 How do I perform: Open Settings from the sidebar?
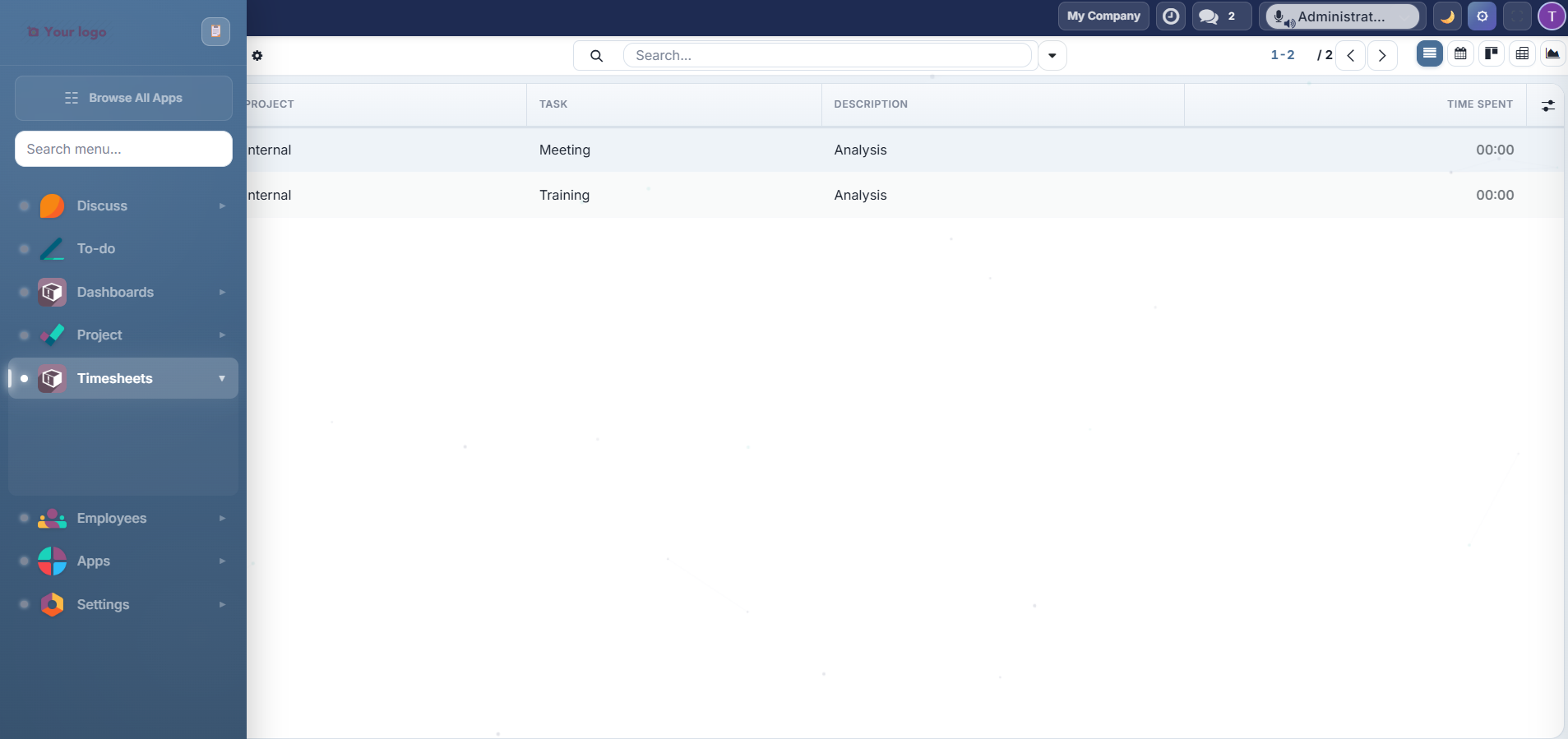pos(123,604)
